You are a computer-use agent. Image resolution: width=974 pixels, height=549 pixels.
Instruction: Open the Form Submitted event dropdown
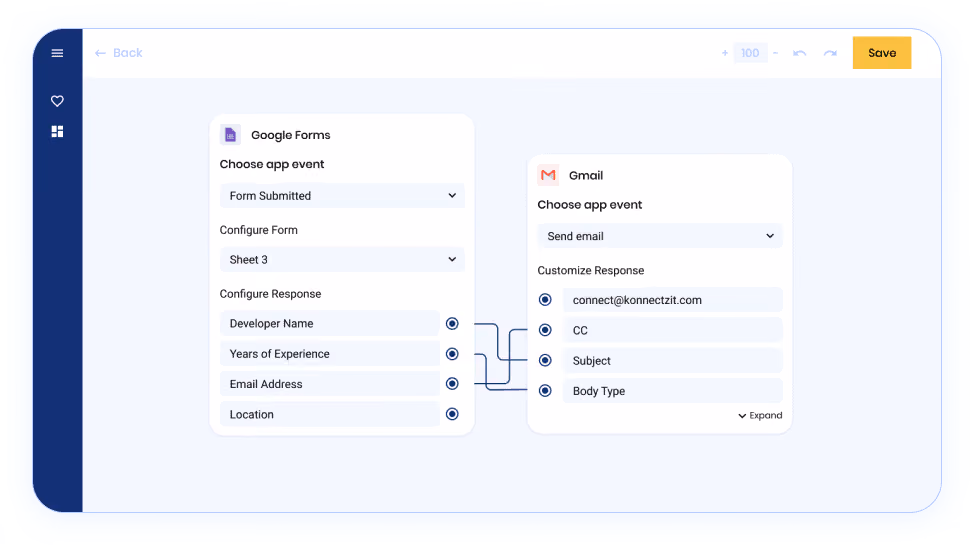tap(342, 196)
